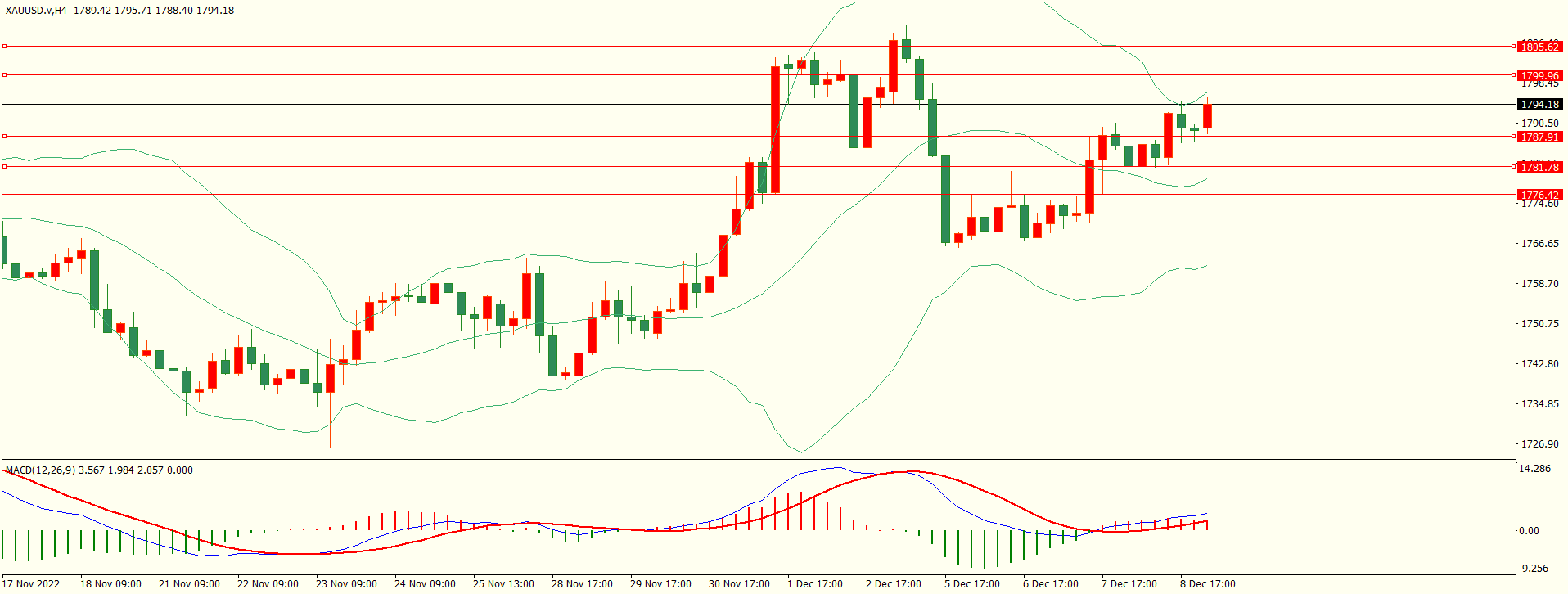Select the 23 Nov 09:00 time marker
This screenshot has height=594, width=1568.
point(346,583)
